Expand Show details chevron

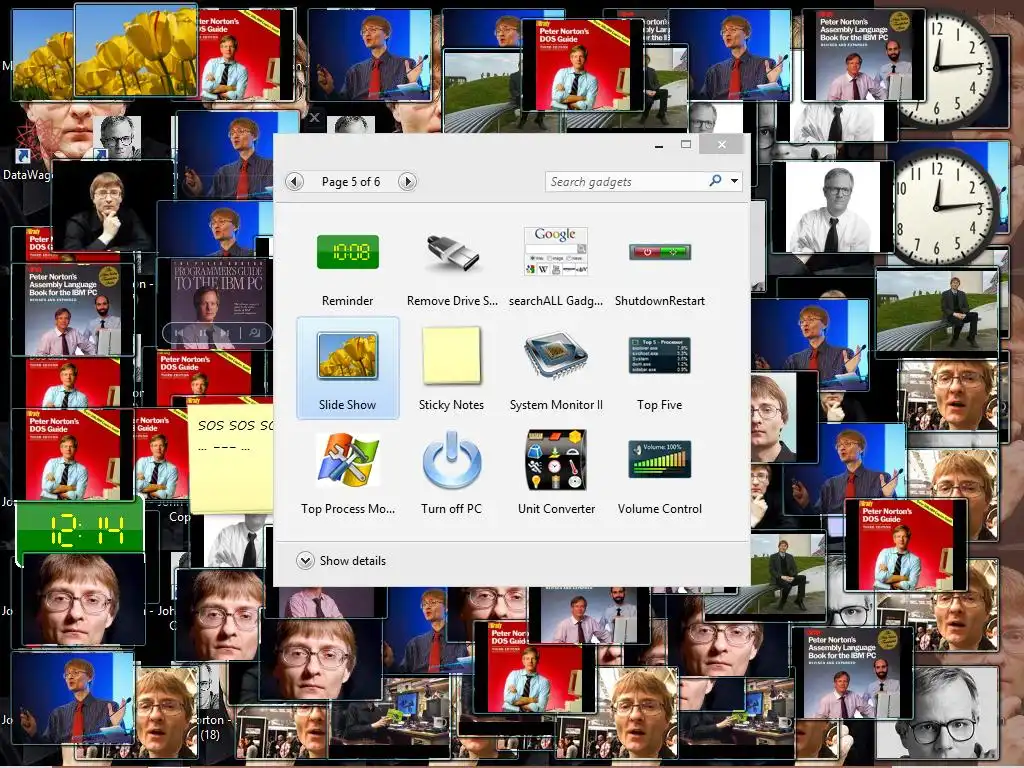(x=305, y=560)
